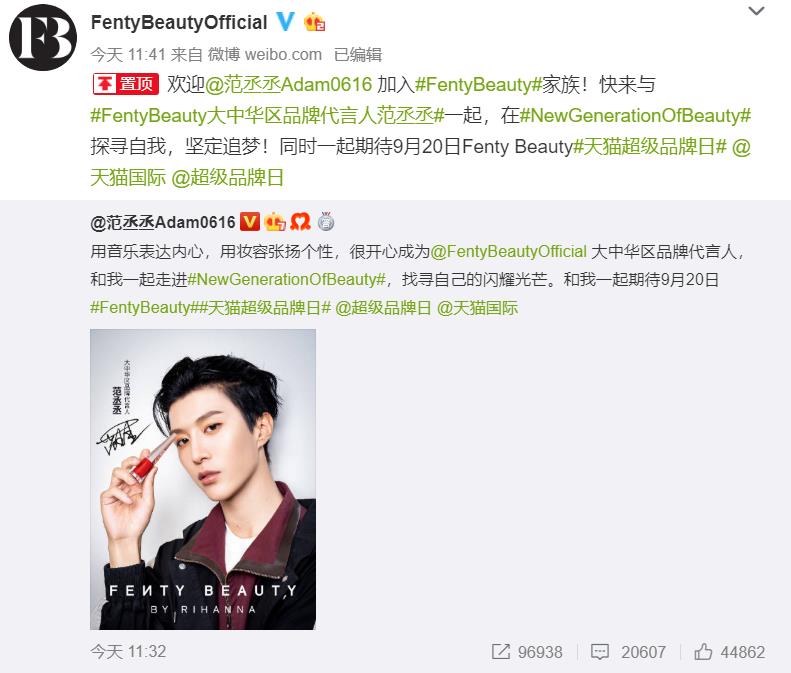This screenshot has height=673, width=791.
Task: Click the red headphone badge icon
Action: click(x=300, y=221)
